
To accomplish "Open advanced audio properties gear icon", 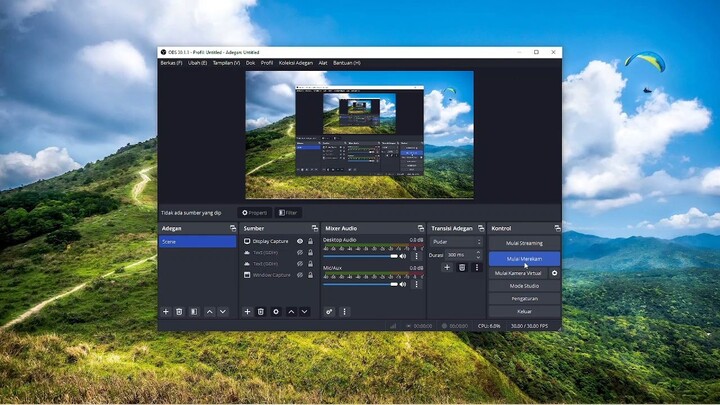I will click(329, 312).
